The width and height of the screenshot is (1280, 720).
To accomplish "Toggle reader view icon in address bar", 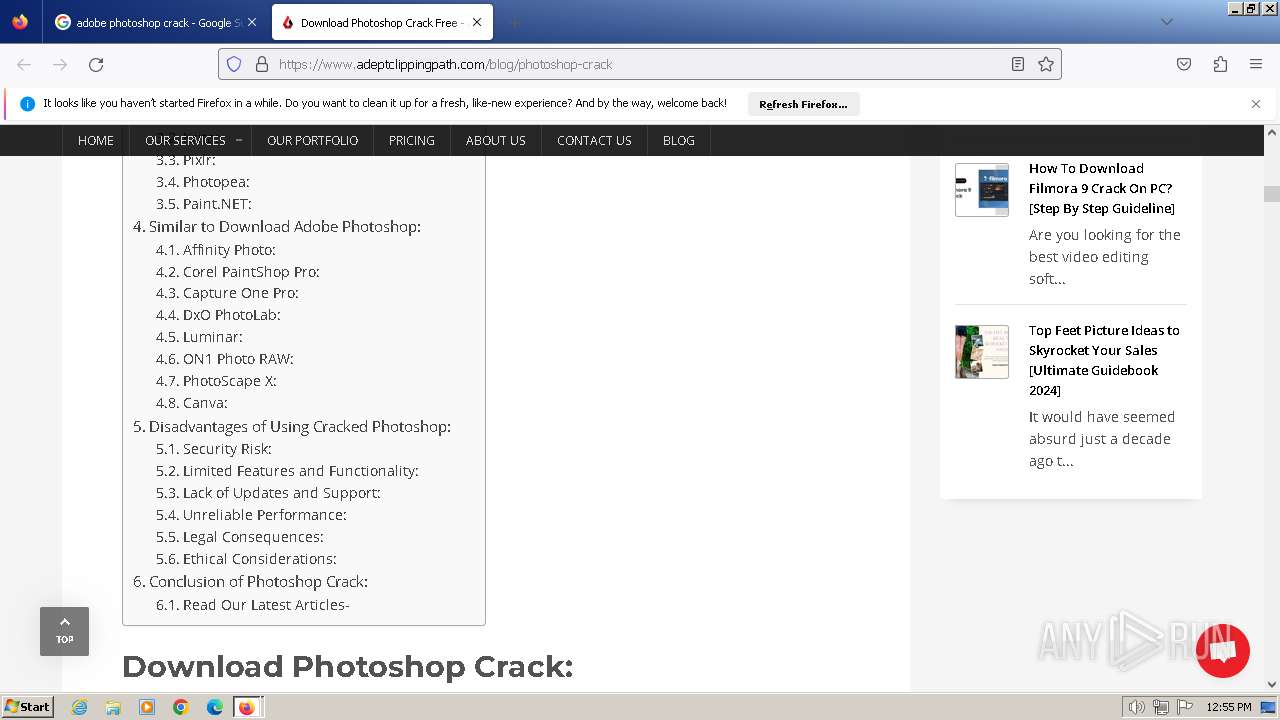I will [x=1017, y=64].
